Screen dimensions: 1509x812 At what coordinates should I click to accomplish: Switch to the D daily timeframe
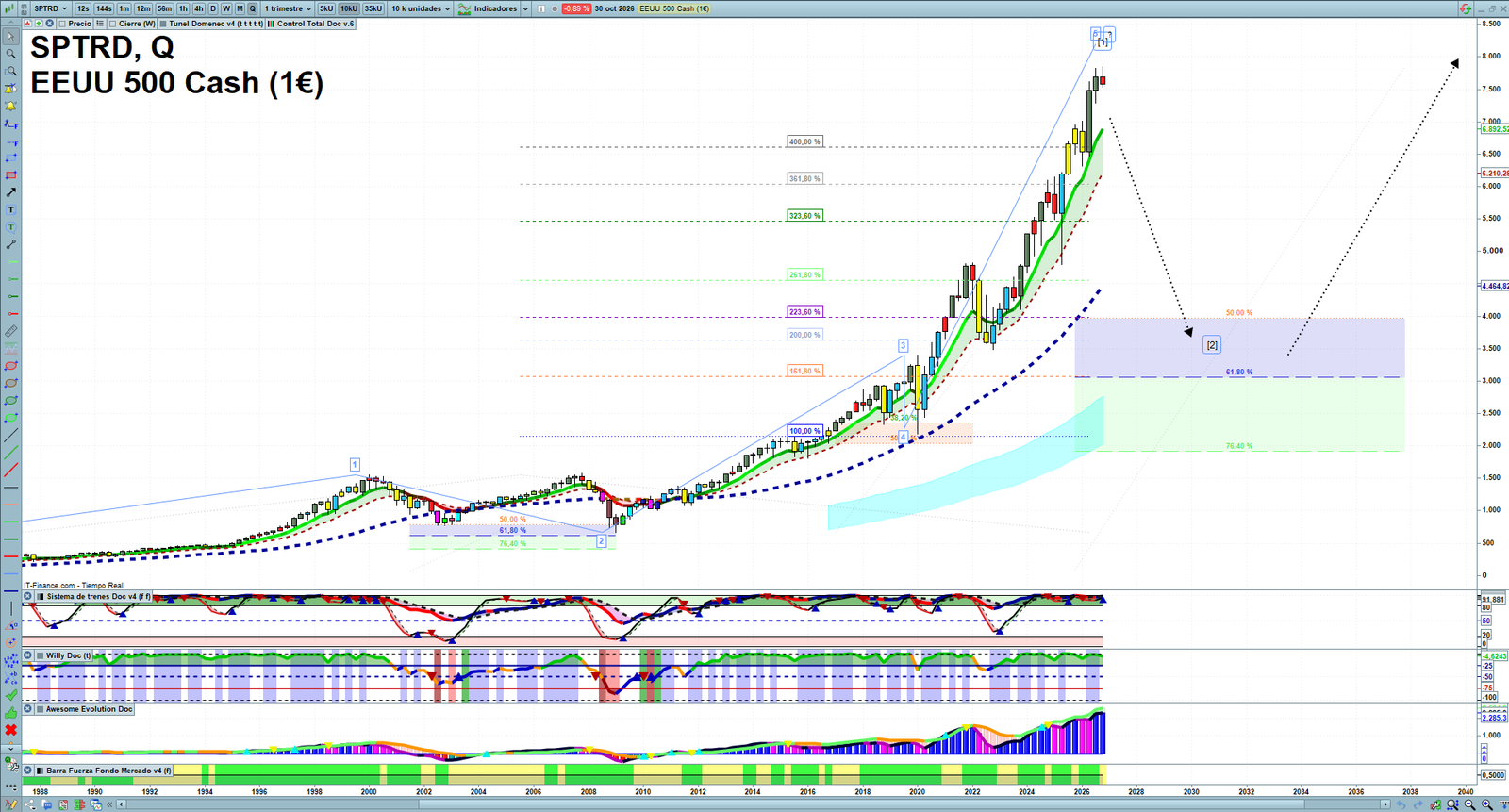click(213, 8)
